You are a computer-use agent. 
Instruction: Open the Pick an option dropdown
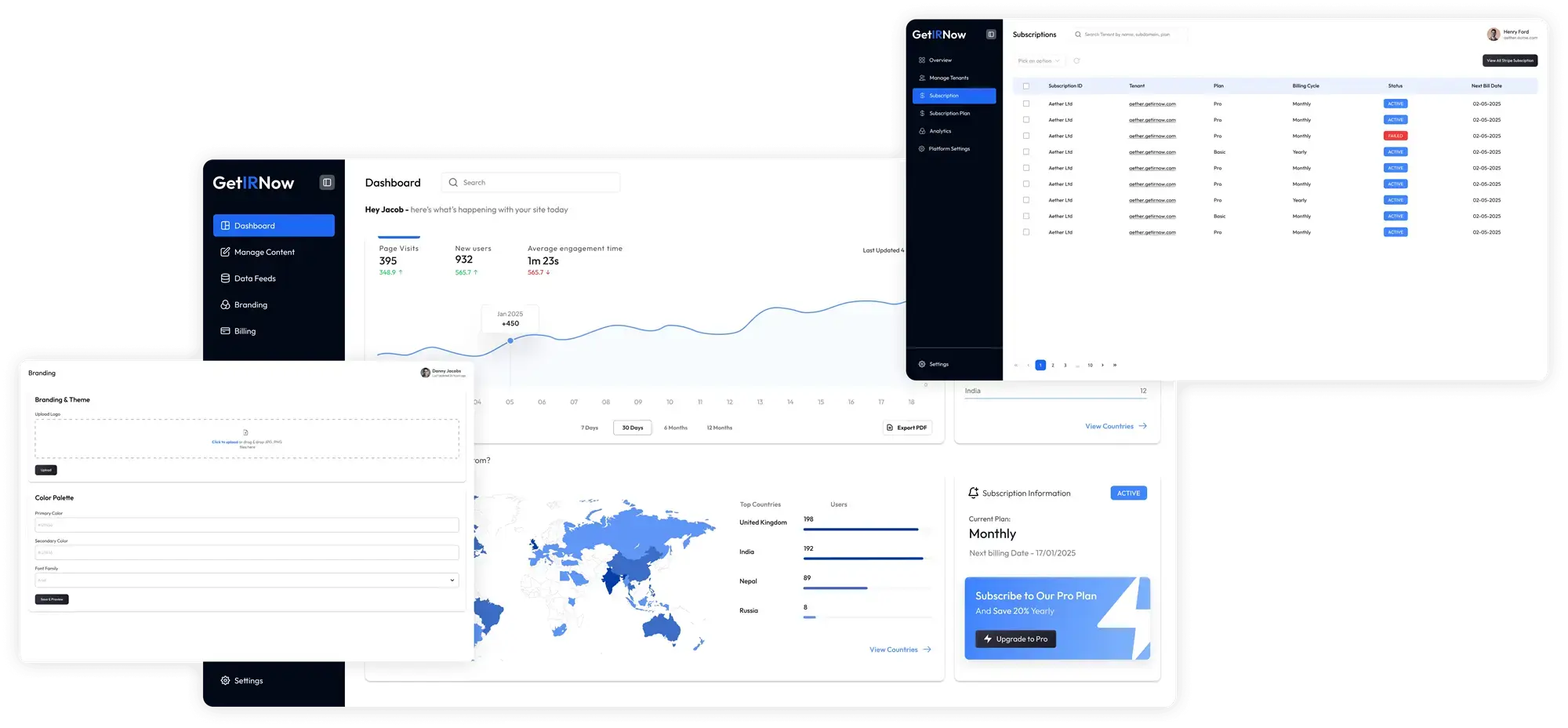[x=1039, y=60]
